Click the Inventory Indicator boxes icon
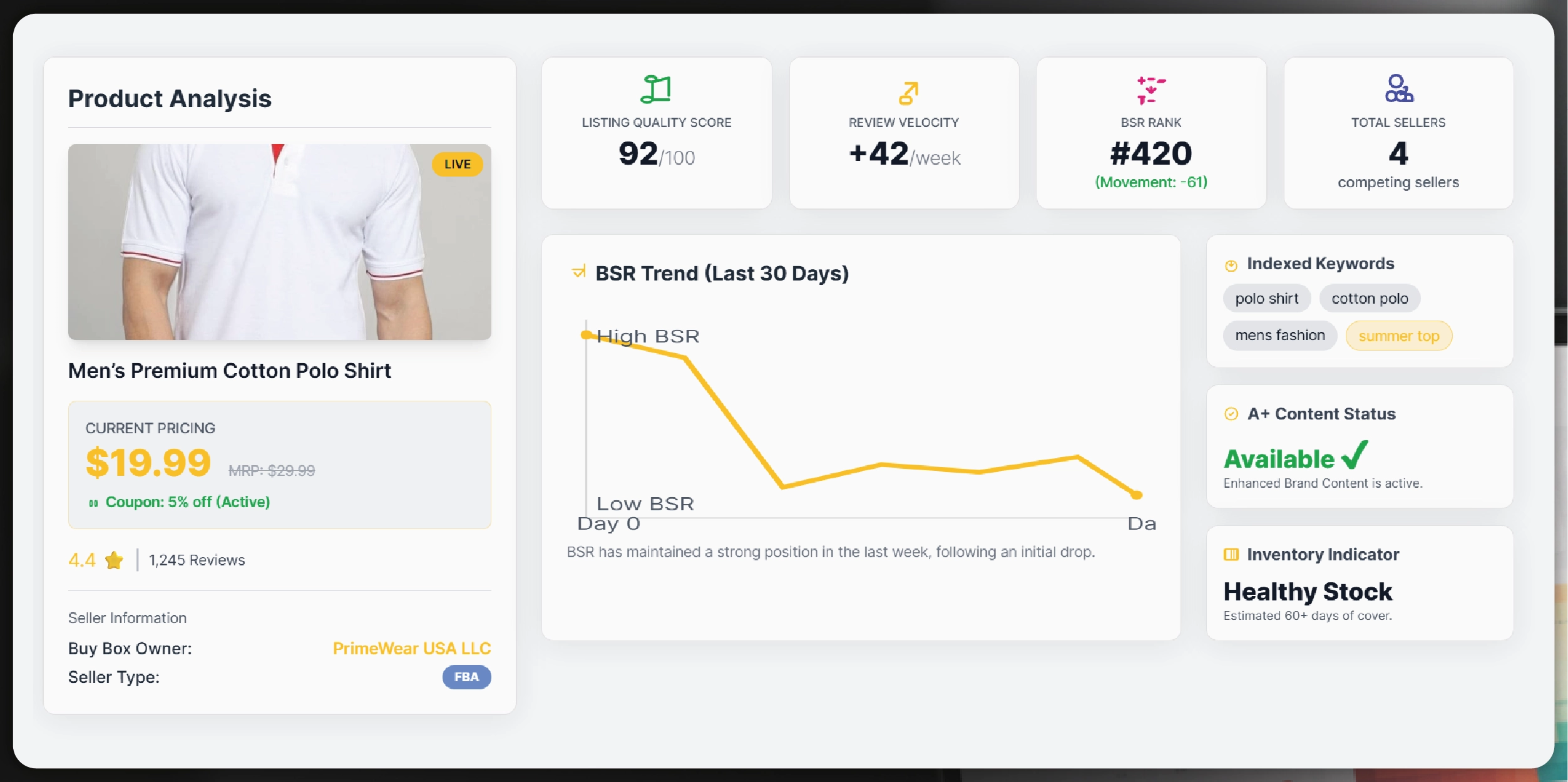Image resolution: width=1568 pixels, height=782 pixels. [1231, 553]
